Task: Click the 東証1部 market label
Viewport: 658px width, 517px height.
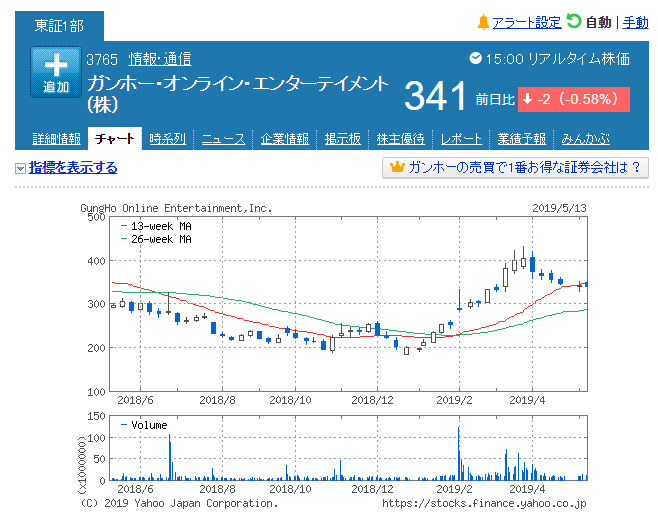Action: click(x=59, y=26)
